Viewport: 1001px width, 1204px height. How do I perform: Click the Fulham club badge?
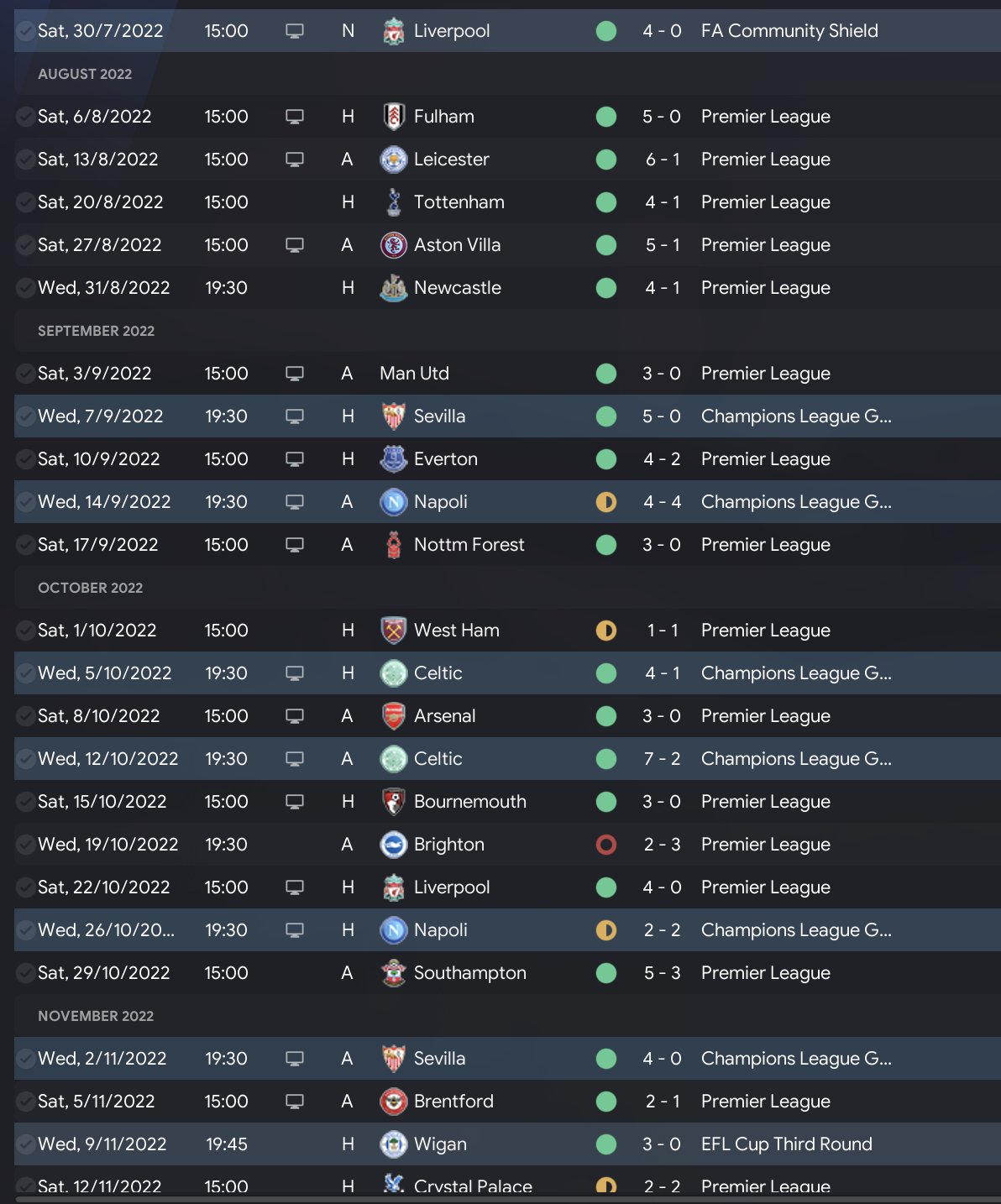click(x=393, y=117)
